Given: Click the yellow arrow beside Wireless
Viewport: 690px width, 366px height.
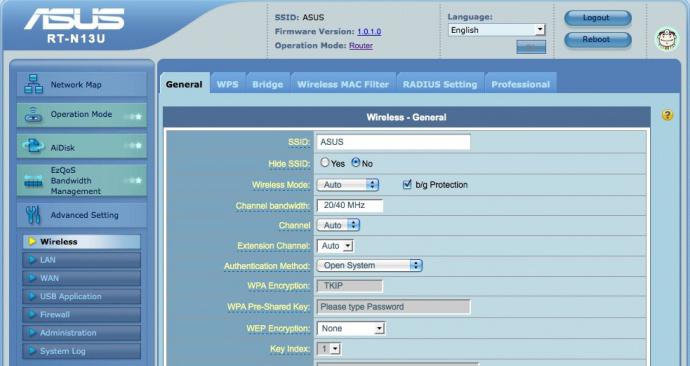Looking at the screenshot, I should coord(32,242).
